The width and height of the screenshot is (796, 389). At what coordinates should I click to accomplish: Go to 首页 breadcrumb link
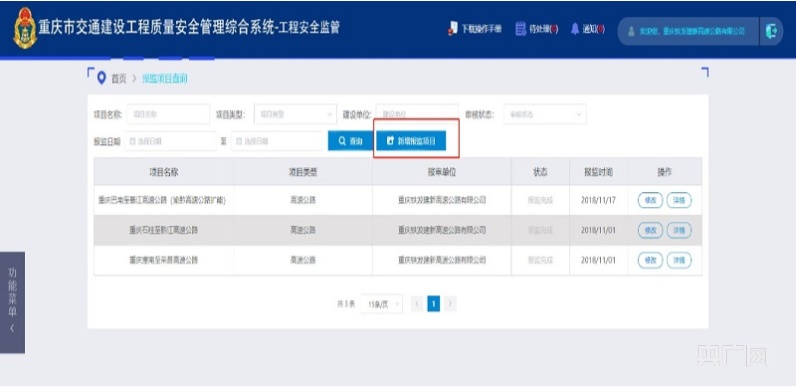pyautogui.click(x=119, y=79)
